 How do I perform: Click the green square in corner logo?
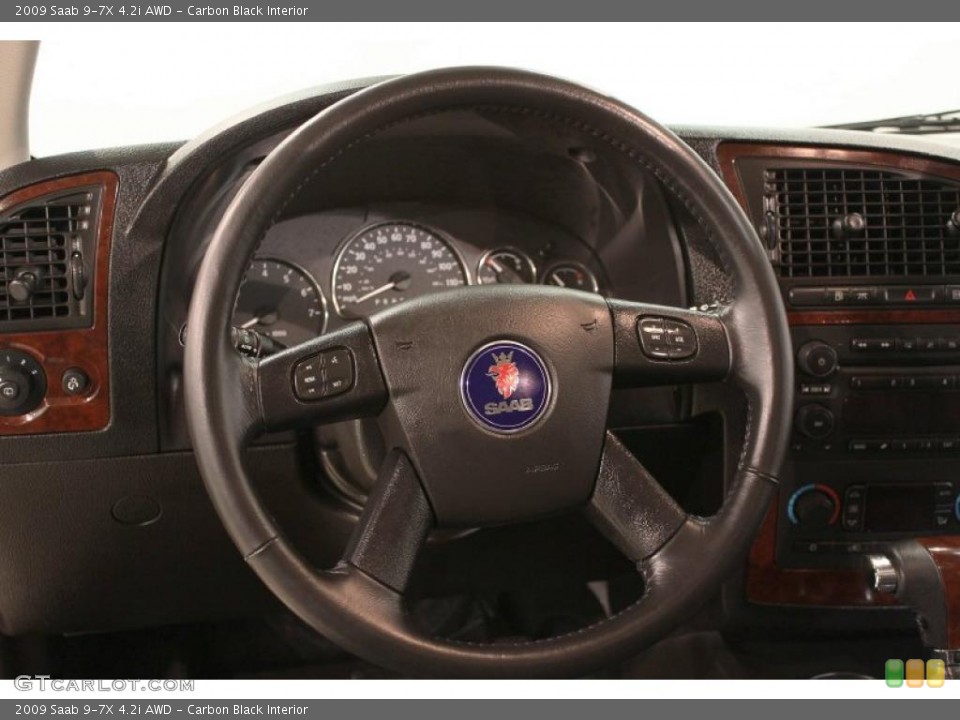click(x=894, y=673)
